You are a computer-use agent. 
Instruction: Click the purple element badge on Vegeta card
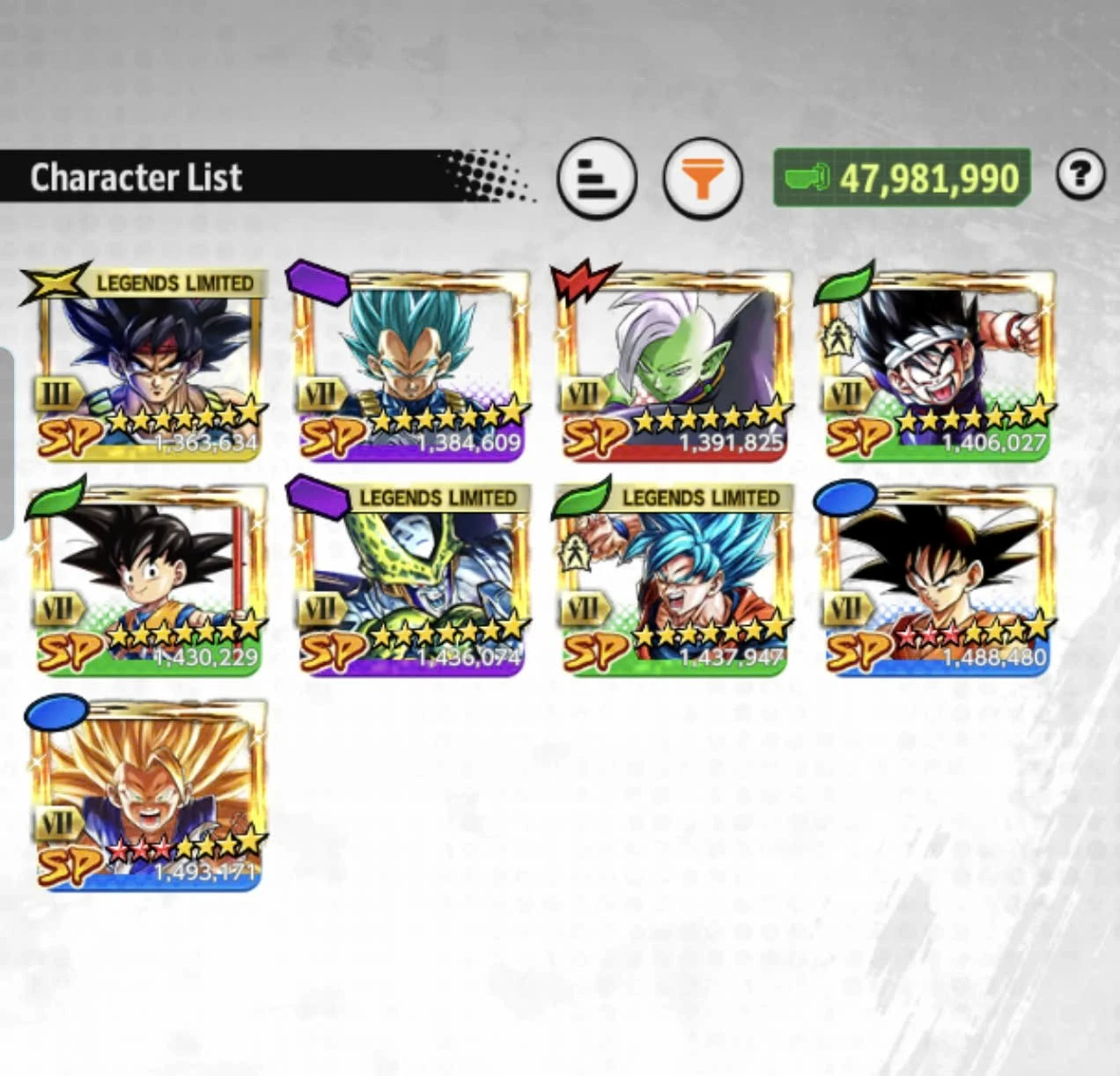[x=318, y=282]
